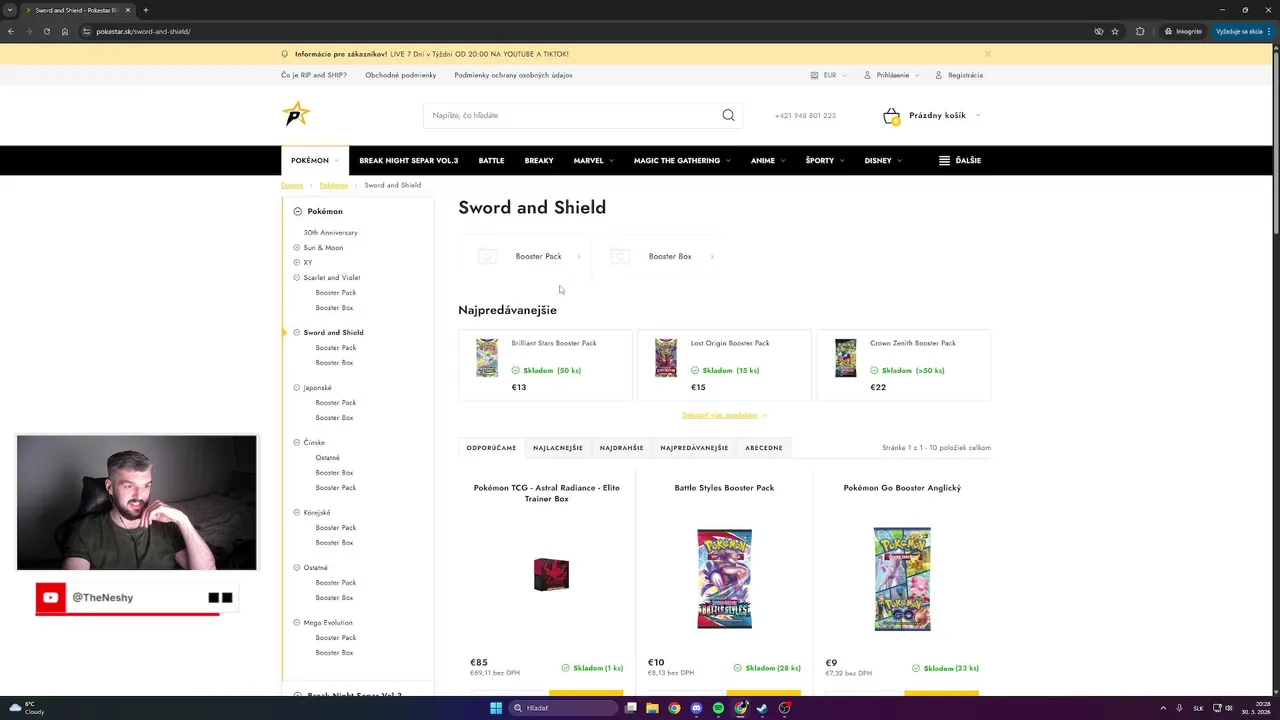Viewport: 1280px width, 720px height.
Task: Click the weather widget on taskbar
Action: [x=27, y=708]
